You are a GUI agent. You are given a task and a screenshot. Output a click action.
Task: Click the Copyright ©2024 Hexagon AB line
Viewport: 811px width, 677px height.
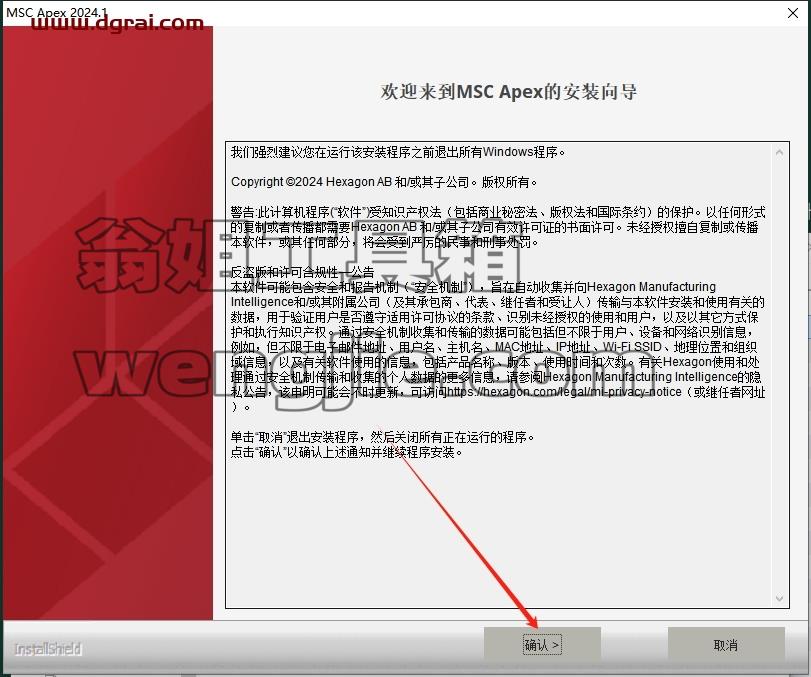pos(384,182)
